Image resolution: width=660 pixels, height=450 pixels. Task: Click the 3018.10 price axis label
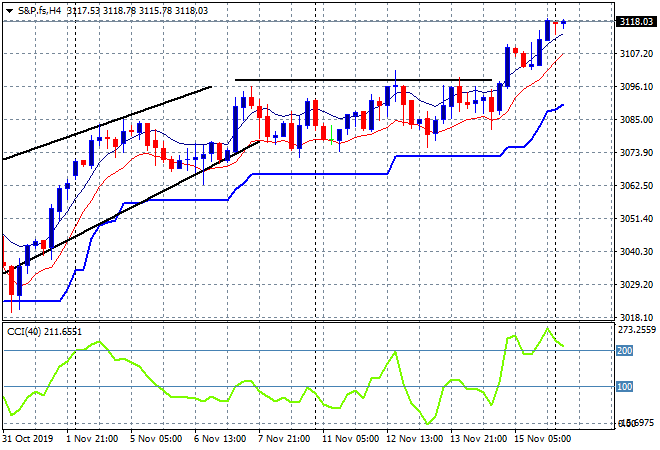coord(636,317)
